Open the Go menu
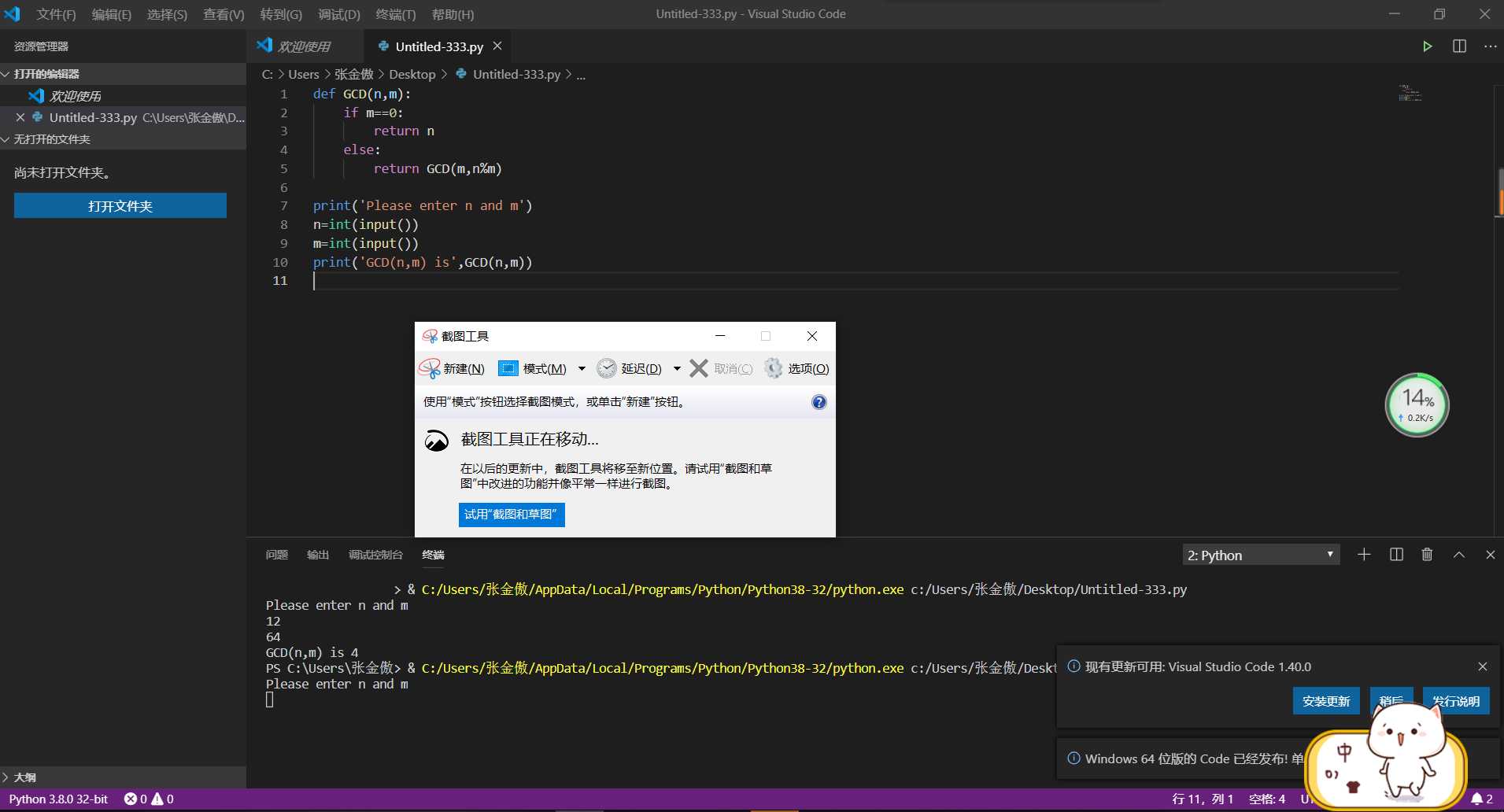Image resolution: width=1504 pixels, height=812 pixels. [x=281, y=14]
